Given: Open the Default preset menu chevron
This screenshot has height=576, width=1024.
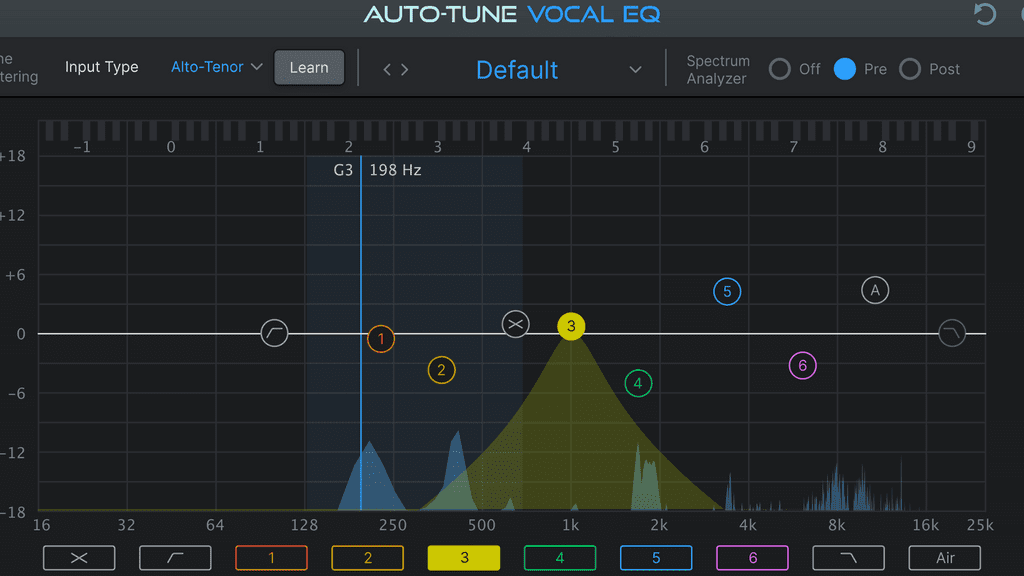Looking at the screenshot, I should pos(635,69).
